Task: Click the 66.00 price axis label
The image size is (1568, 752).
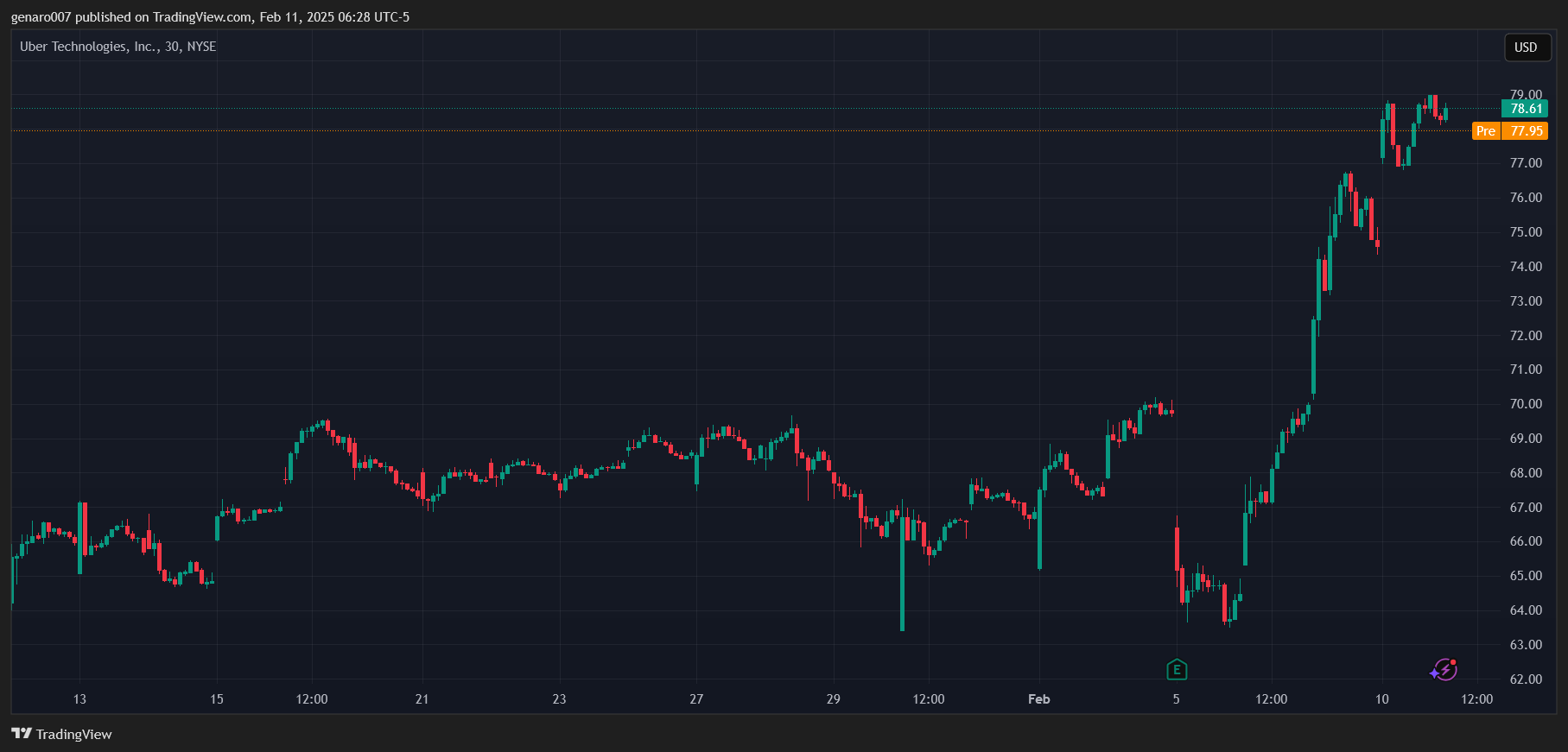Action: 1526,541
